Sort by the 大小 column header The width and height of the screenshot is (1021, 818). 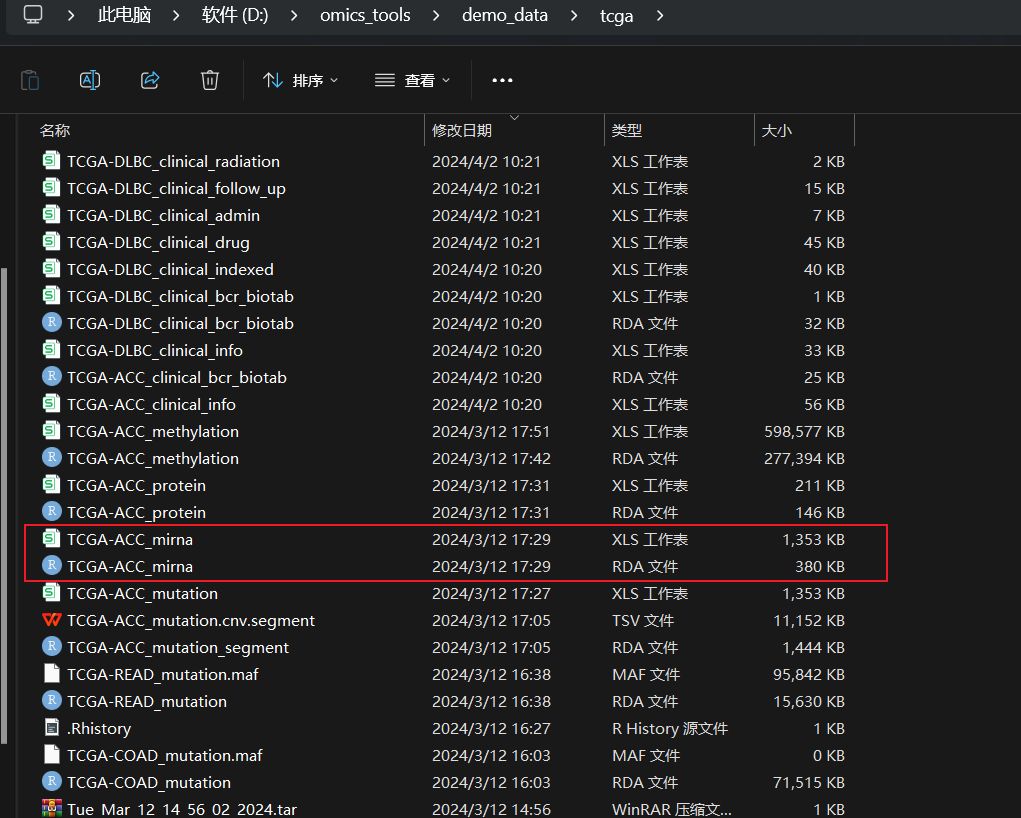point(776,130)
